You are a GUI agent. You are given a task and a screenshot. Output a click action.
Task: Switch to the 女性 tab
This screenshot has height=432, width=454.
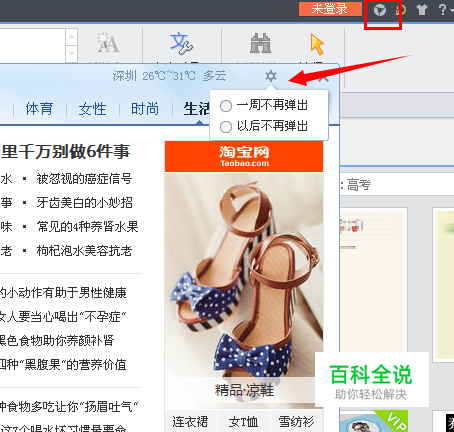92,109
